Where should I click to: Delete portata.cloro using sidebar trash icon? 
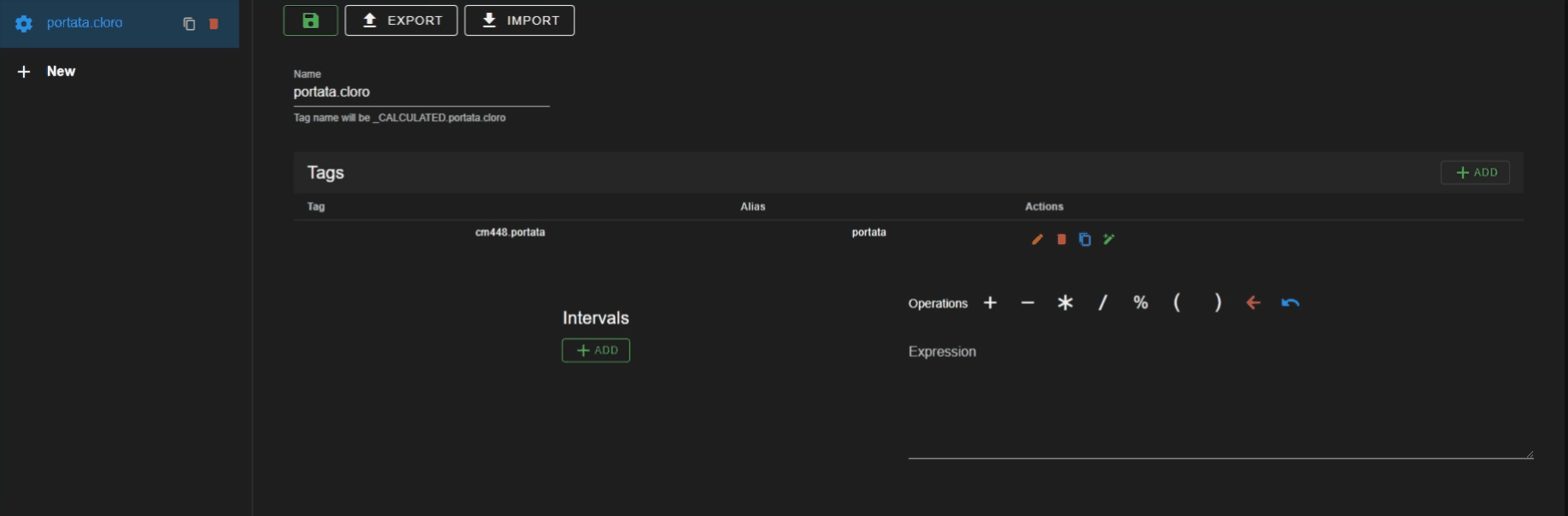214,24
